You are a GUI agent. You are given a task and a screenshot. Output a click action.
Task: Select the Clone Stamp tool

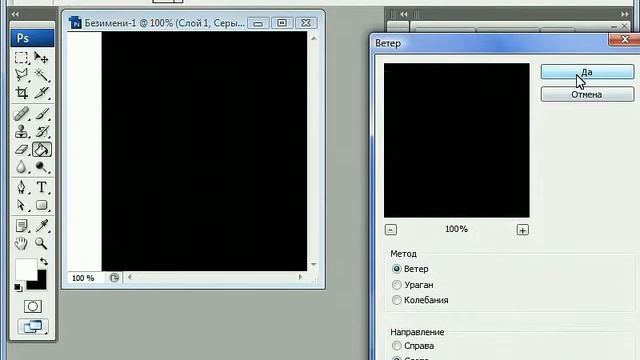21,131
